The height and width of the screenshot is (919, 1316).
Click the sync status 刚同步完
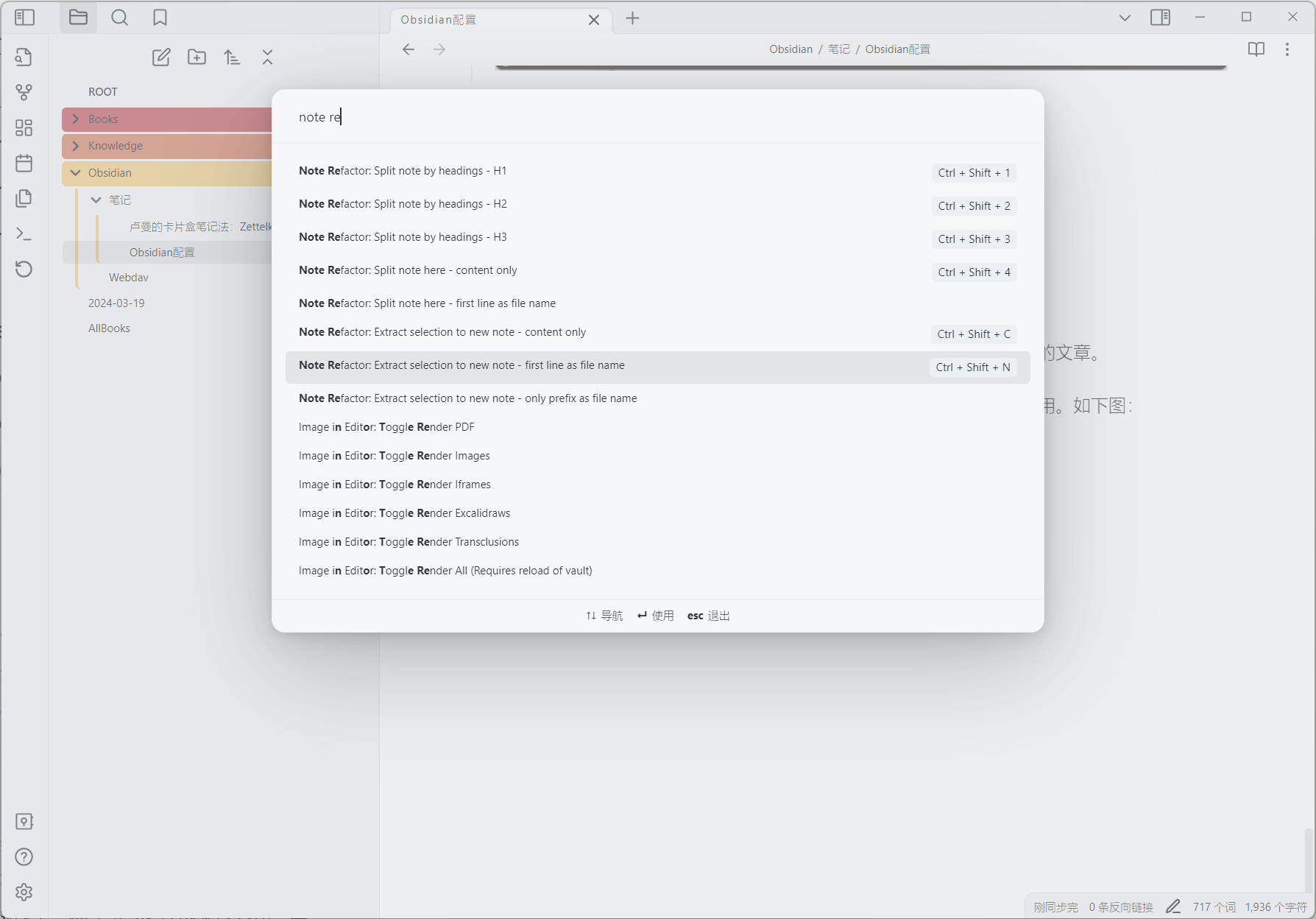(1055, 907)
